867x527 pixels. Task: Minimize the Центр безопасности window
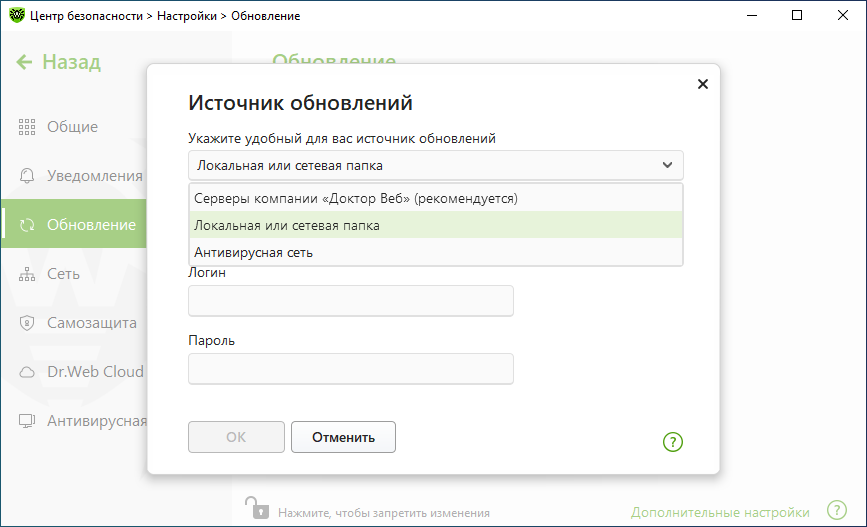tap(751, 15)
